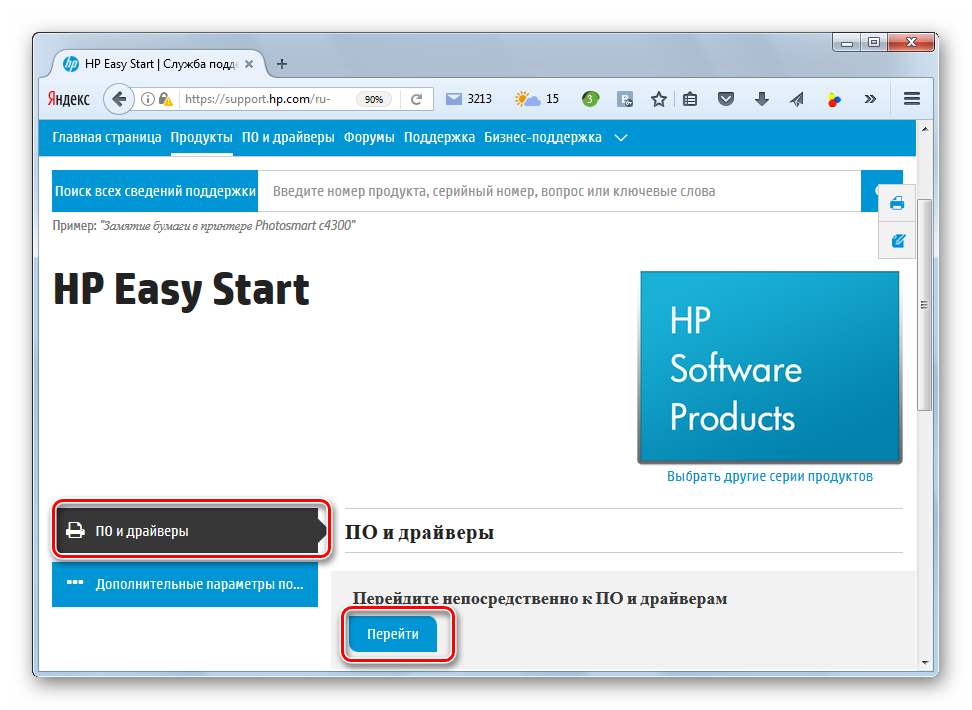
Task: Select Форумы in the navigation bar
Action: (x=369, y=138)
